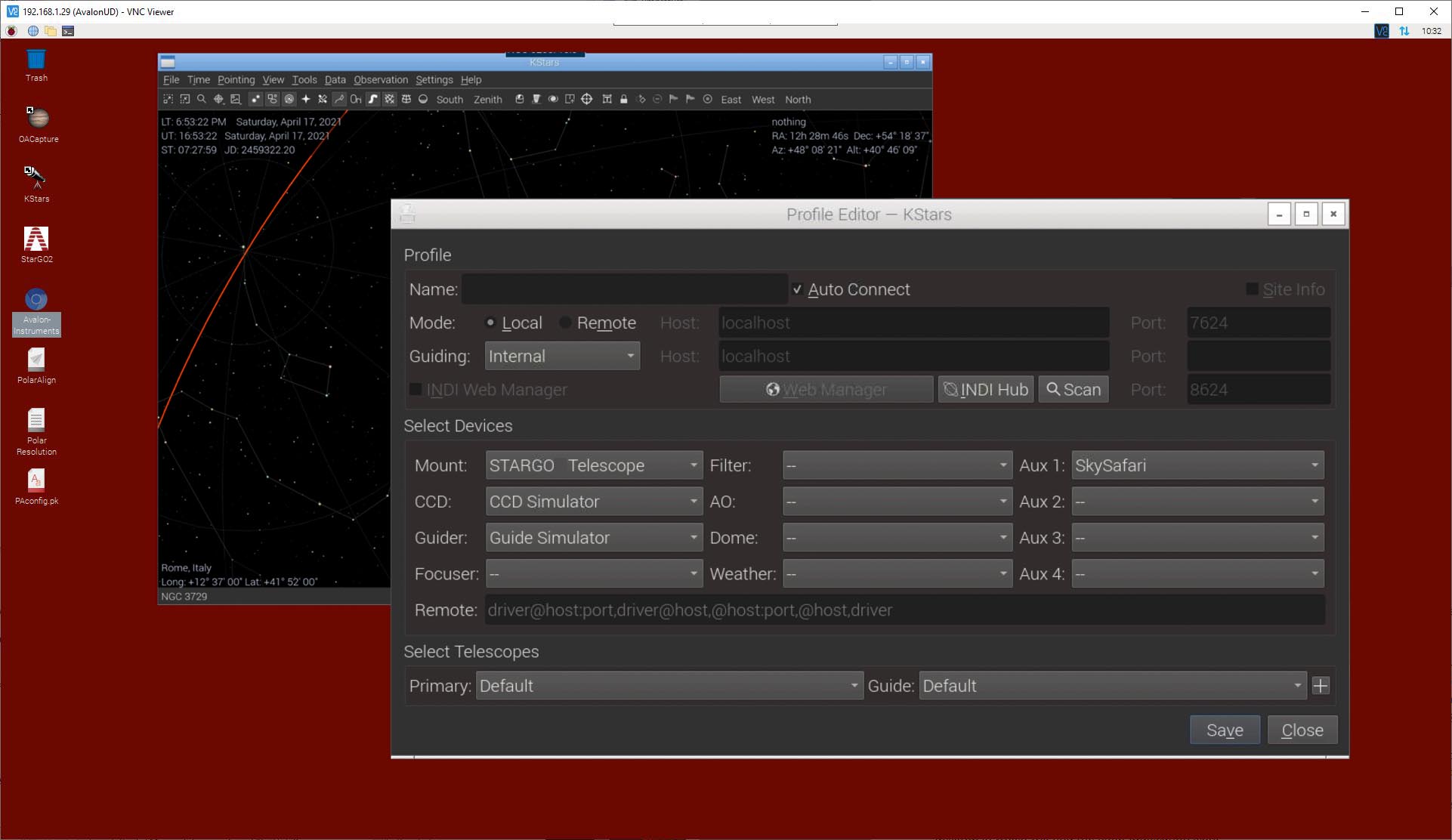Click the zoom out icon in KStars toolbar
The width and height of the screenshot is (1452, 840).
184,99
